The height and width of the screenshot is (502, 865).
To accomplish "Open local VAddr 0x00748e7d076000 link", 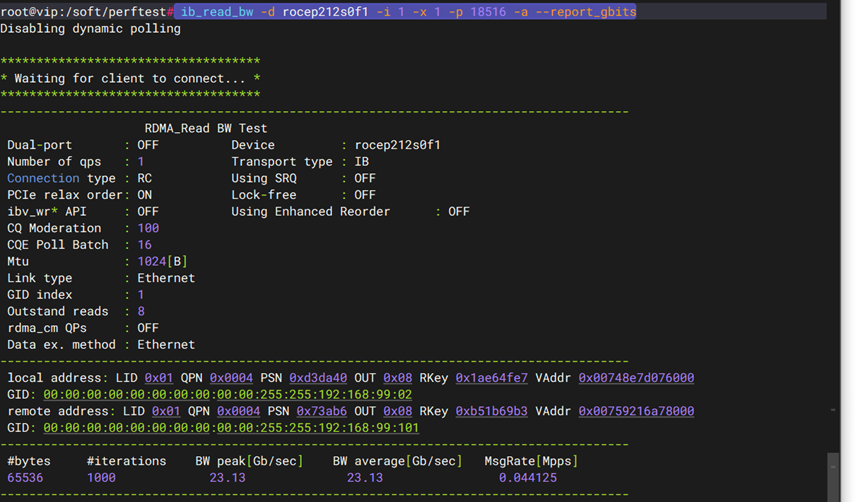I will [x=635, y=378].
